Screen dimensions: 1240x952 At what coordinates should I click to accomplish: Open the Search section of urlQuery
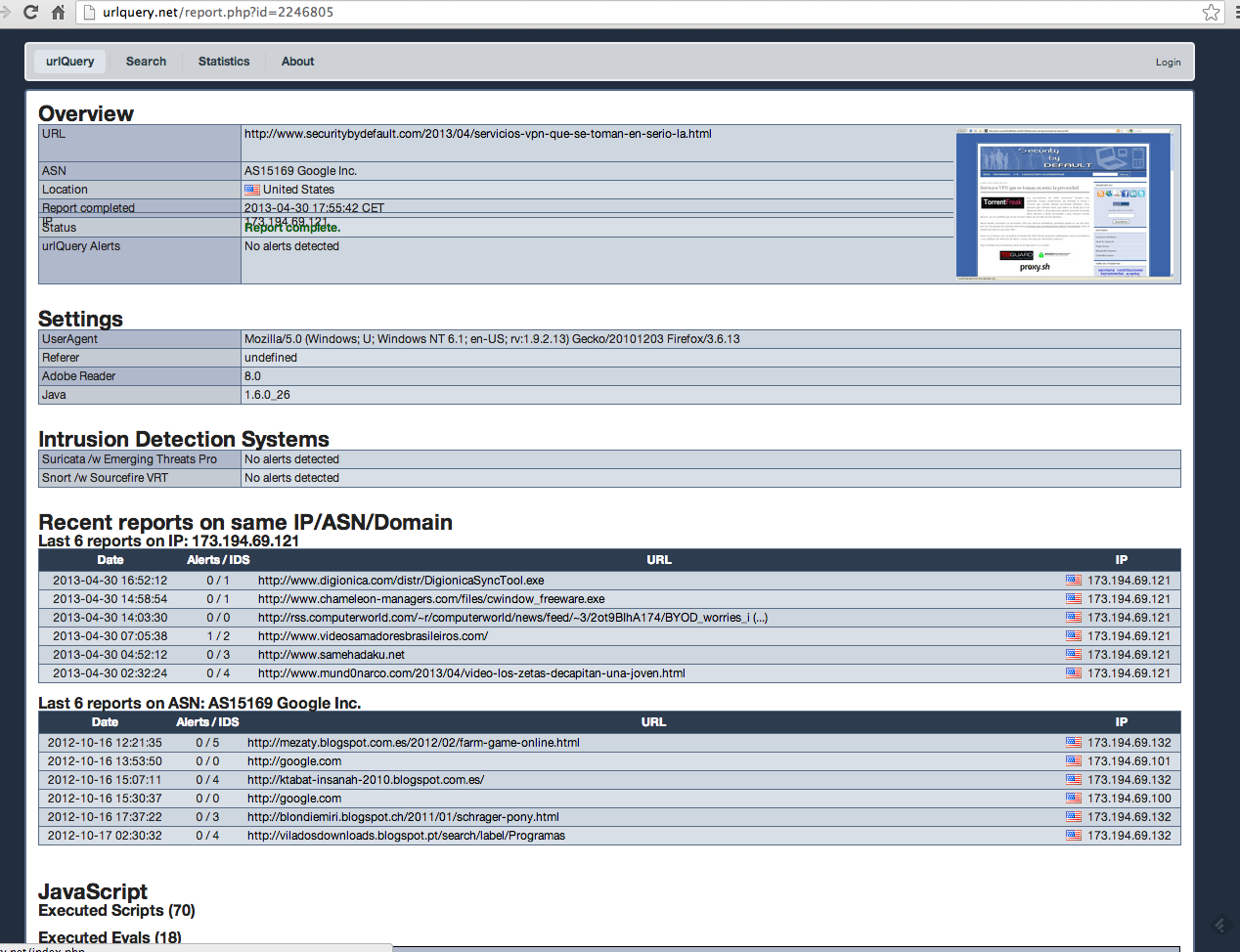[x=146, y=61]
